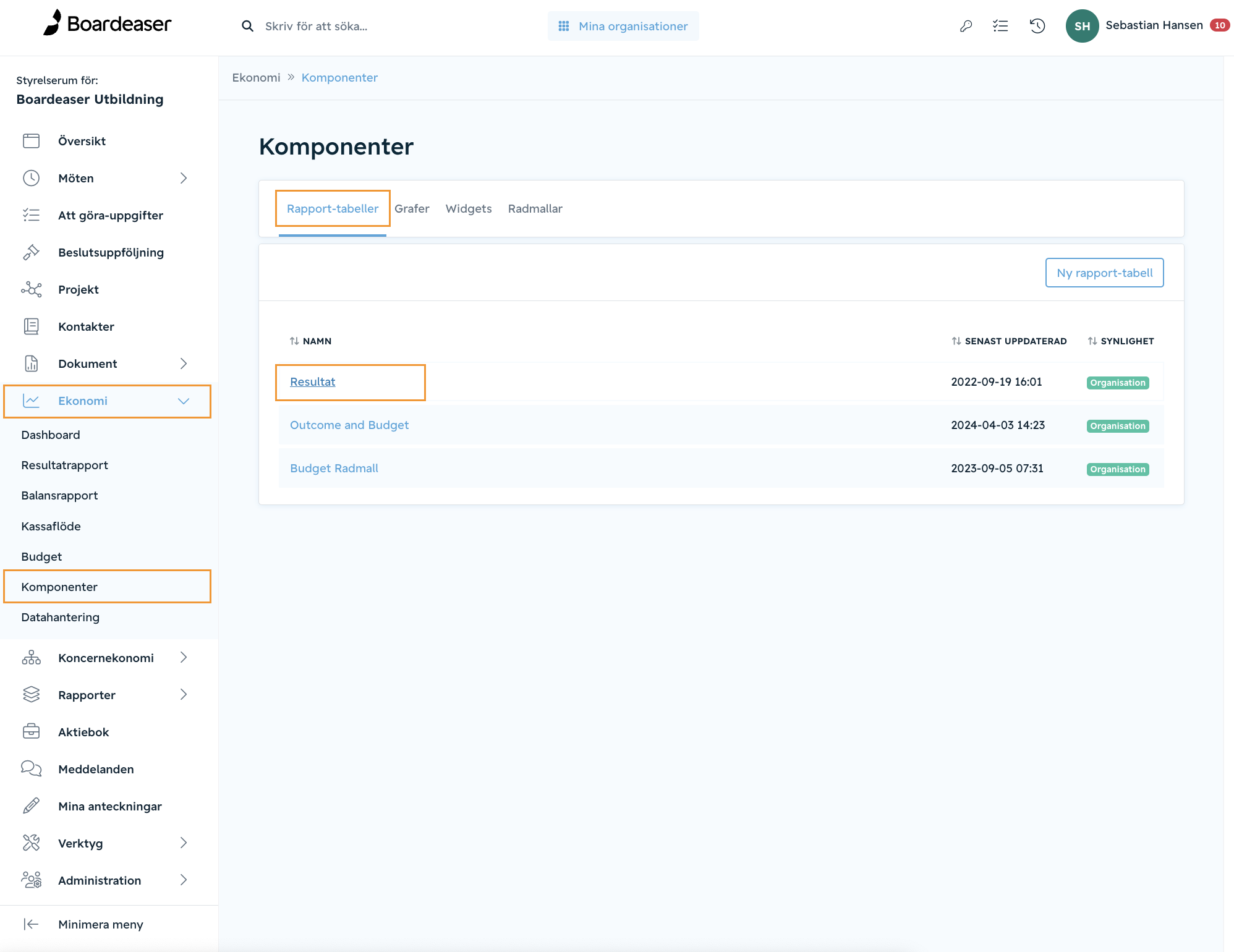Switch to the Widgets tab
The width and height of the screenshot is (1234, 952).
point(469,209)
